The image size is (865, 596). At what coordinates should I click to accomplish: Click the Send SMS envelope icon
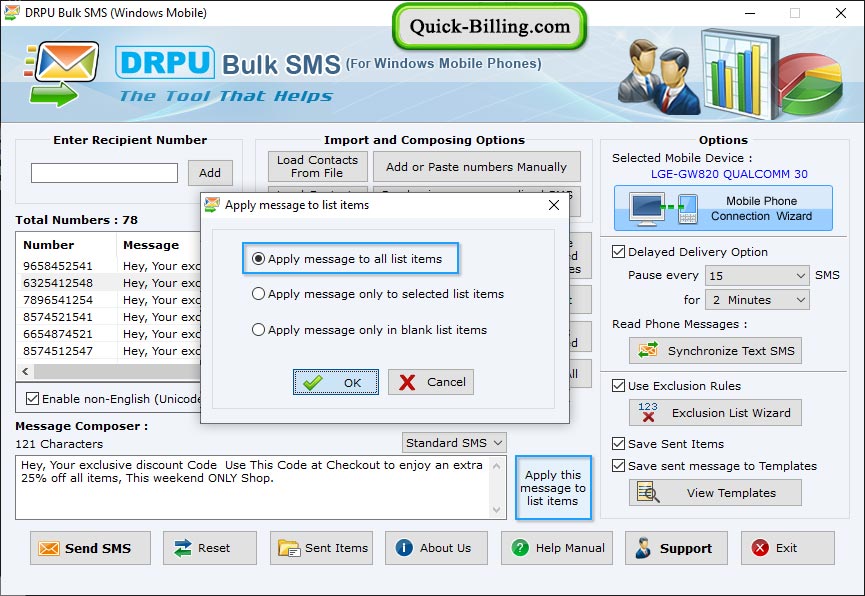coord(49,548)
